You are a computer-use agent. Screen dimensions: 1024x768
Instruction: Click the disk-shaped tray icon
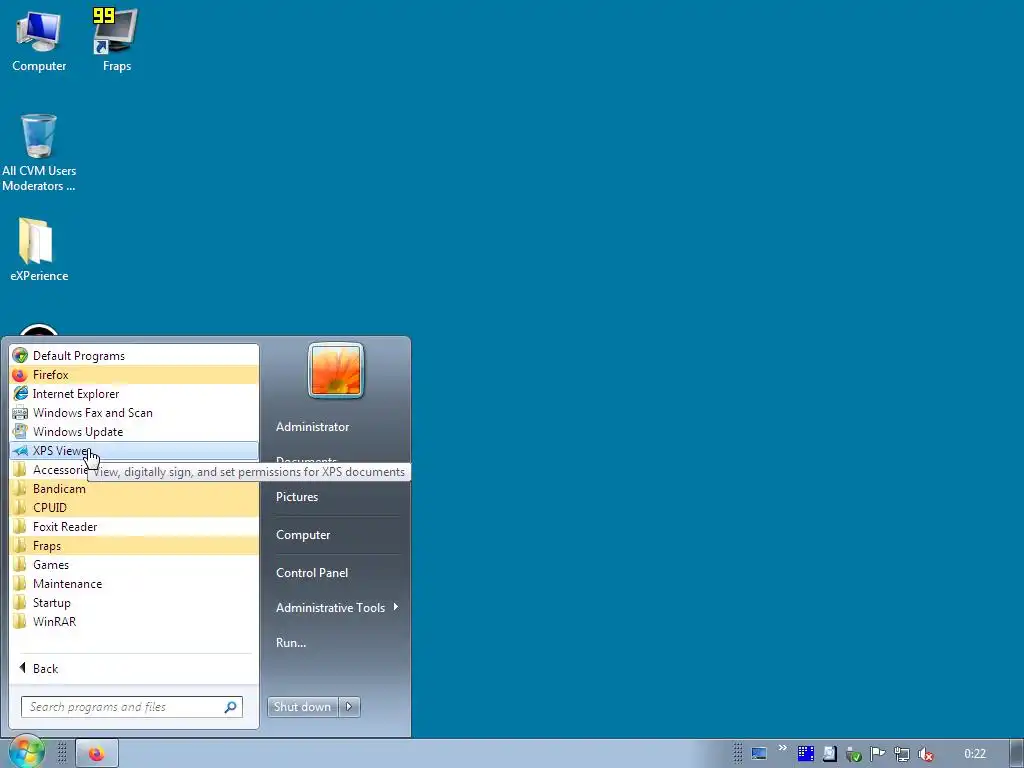pos(829,754)
